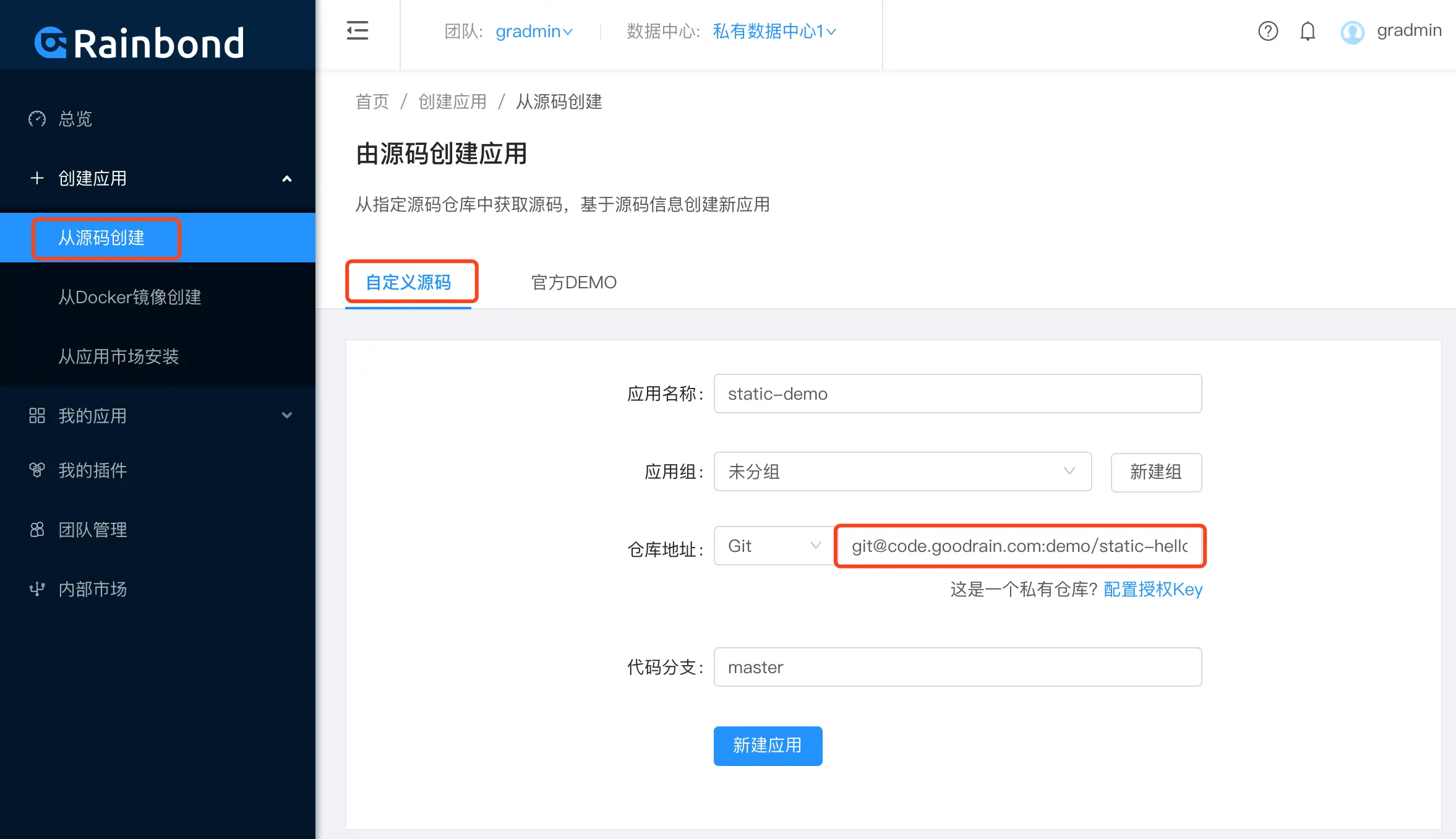Click the sidebar collapse hamburger icon

358,31
